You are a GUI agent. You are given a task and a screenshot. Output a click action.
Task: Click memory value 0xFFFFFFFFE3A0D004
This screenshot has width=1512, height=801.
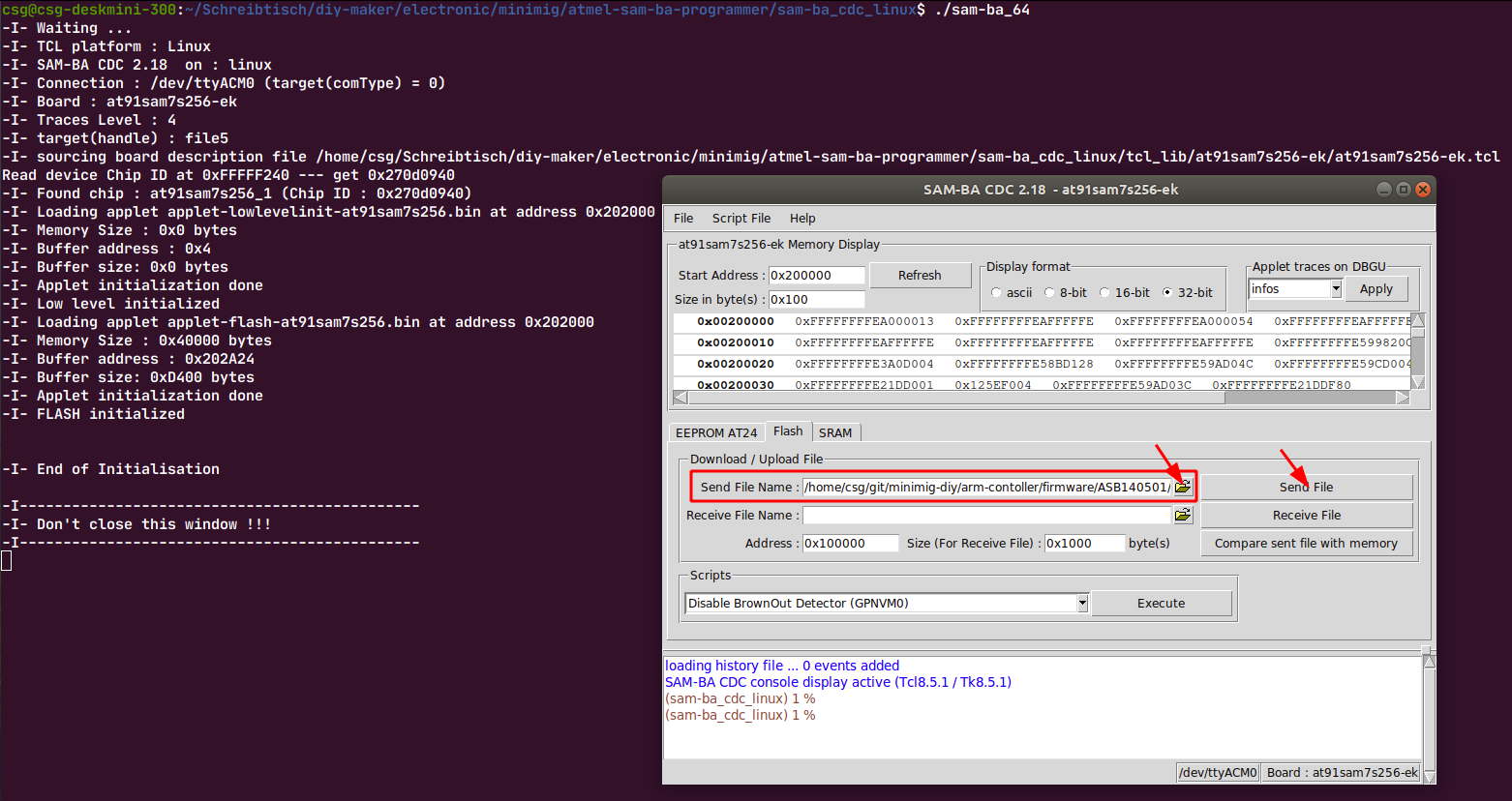click(864, 364)
